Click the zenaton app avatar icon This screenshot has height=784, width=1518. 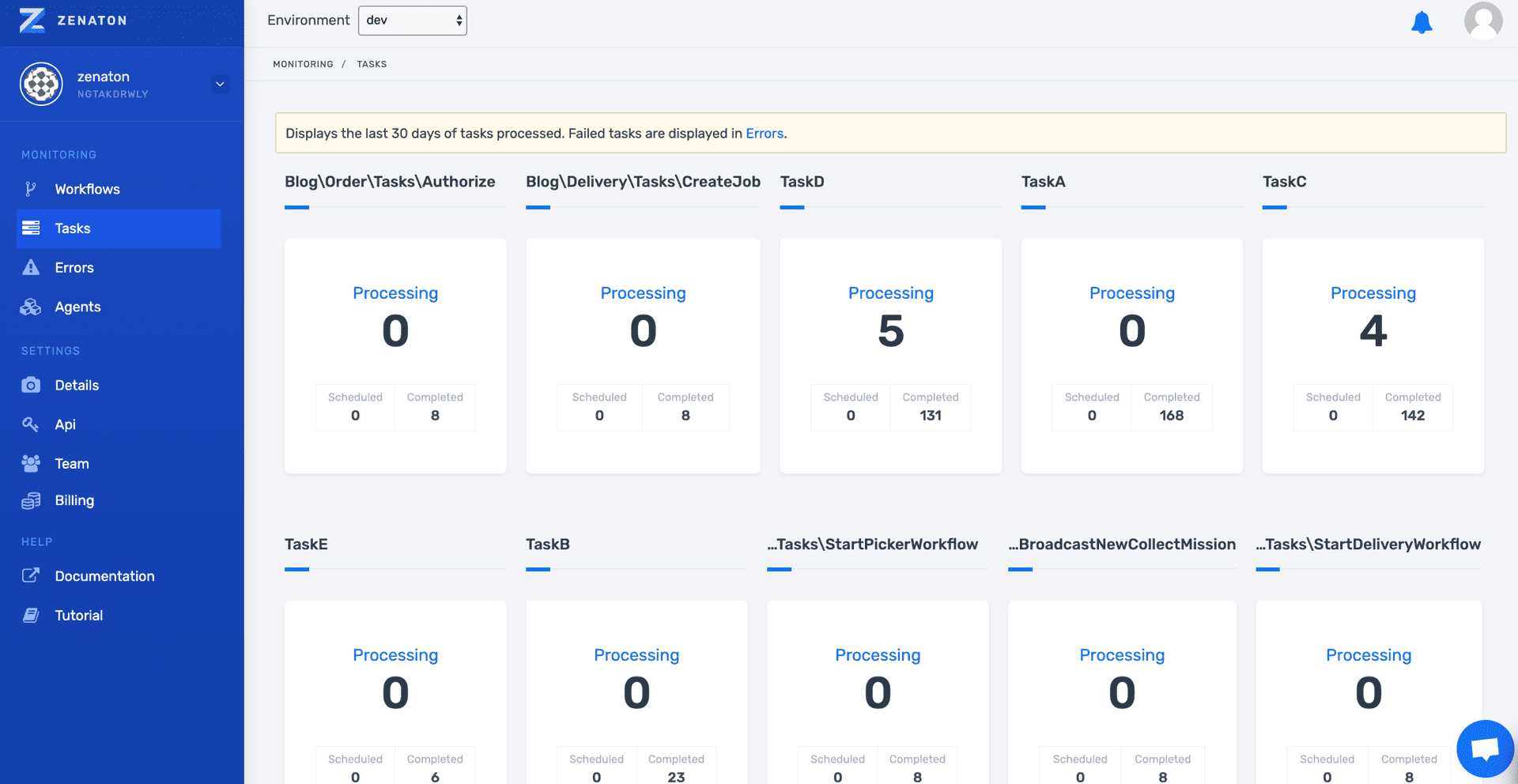[x=41, y=84]
